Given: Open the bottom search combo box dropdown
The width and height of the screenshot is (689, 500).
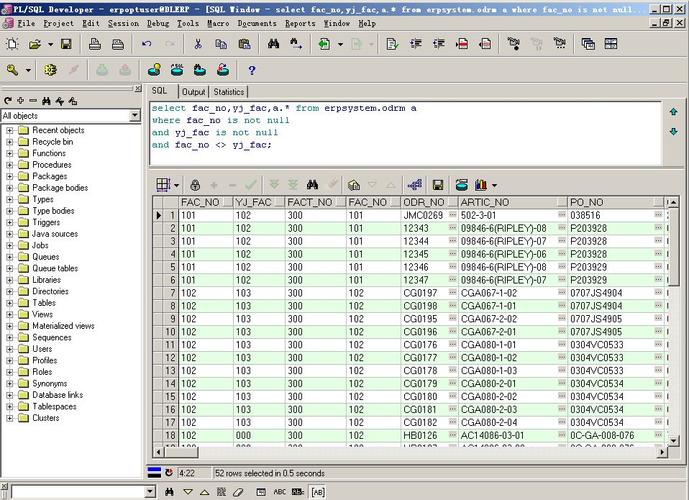Looking at the screenshot, I should pos(150,491).
